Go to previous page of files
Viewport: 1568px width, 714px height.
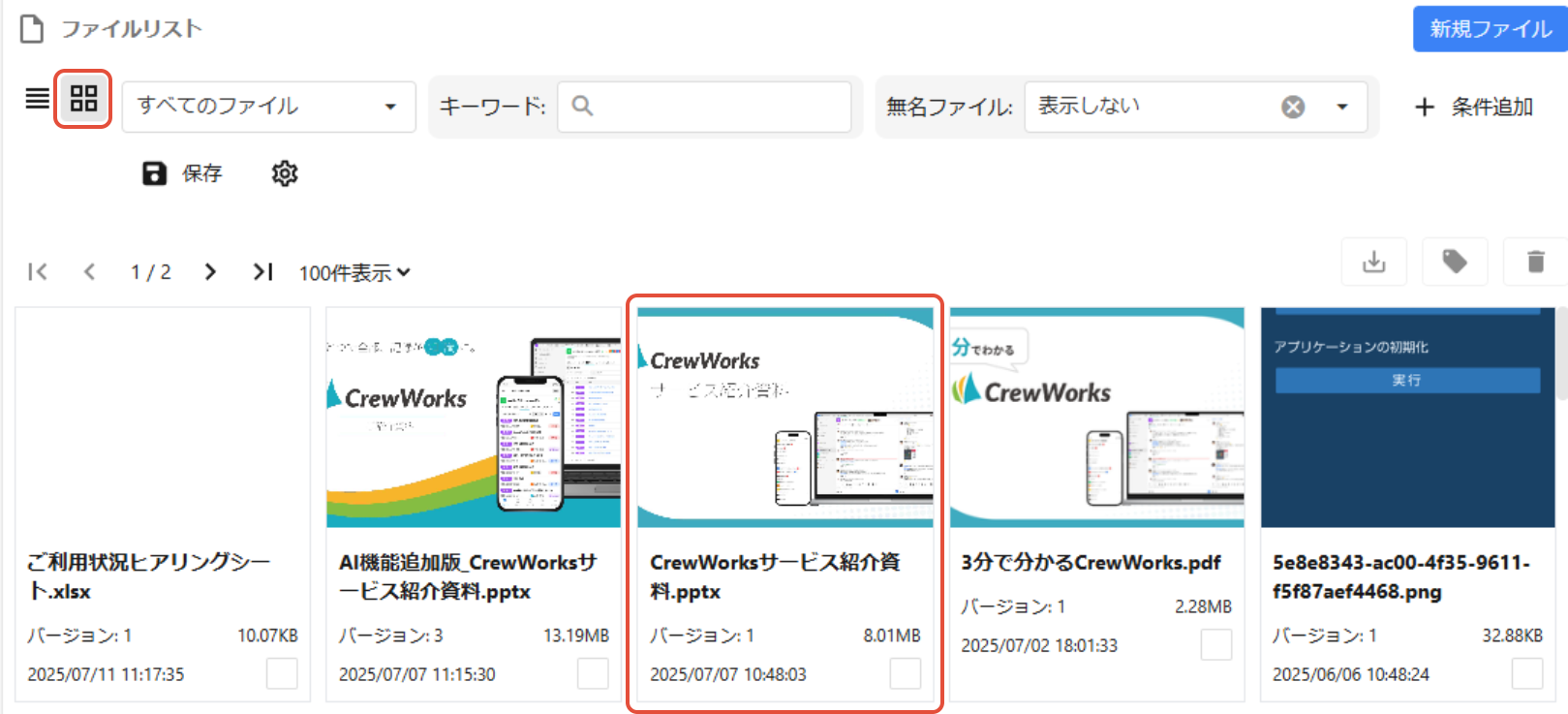point(89,272)
